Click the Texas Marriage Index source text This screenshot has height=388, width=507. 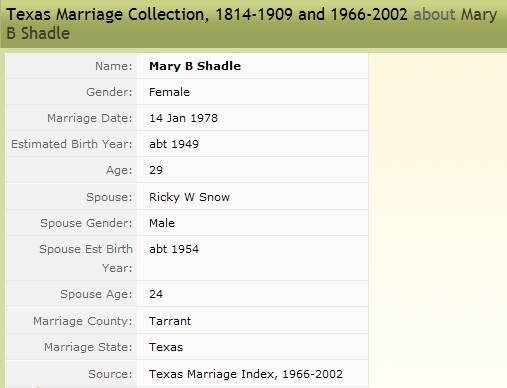[x=246, y=374]
